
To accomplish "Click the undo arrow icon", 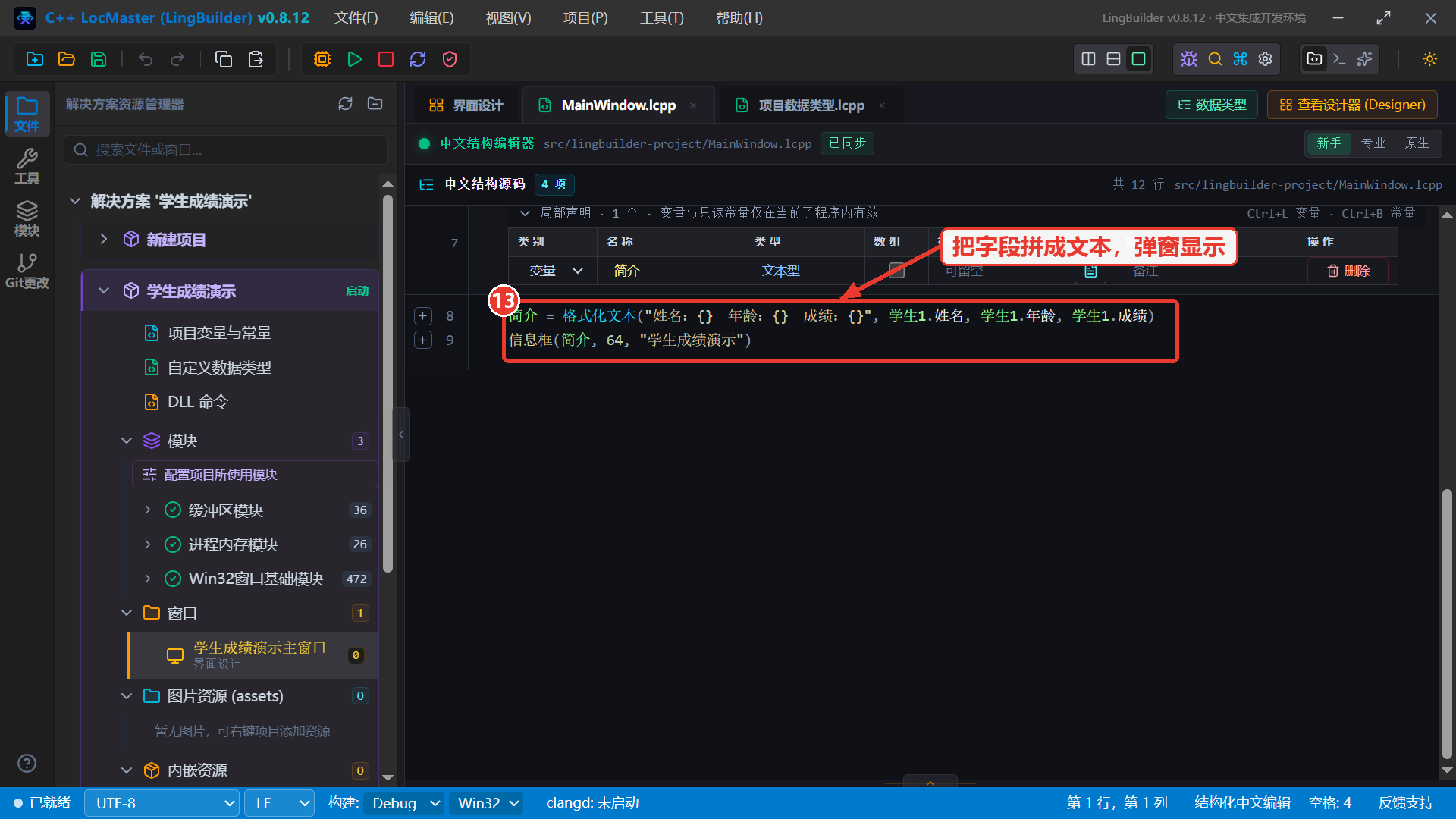I will (146, 59).
